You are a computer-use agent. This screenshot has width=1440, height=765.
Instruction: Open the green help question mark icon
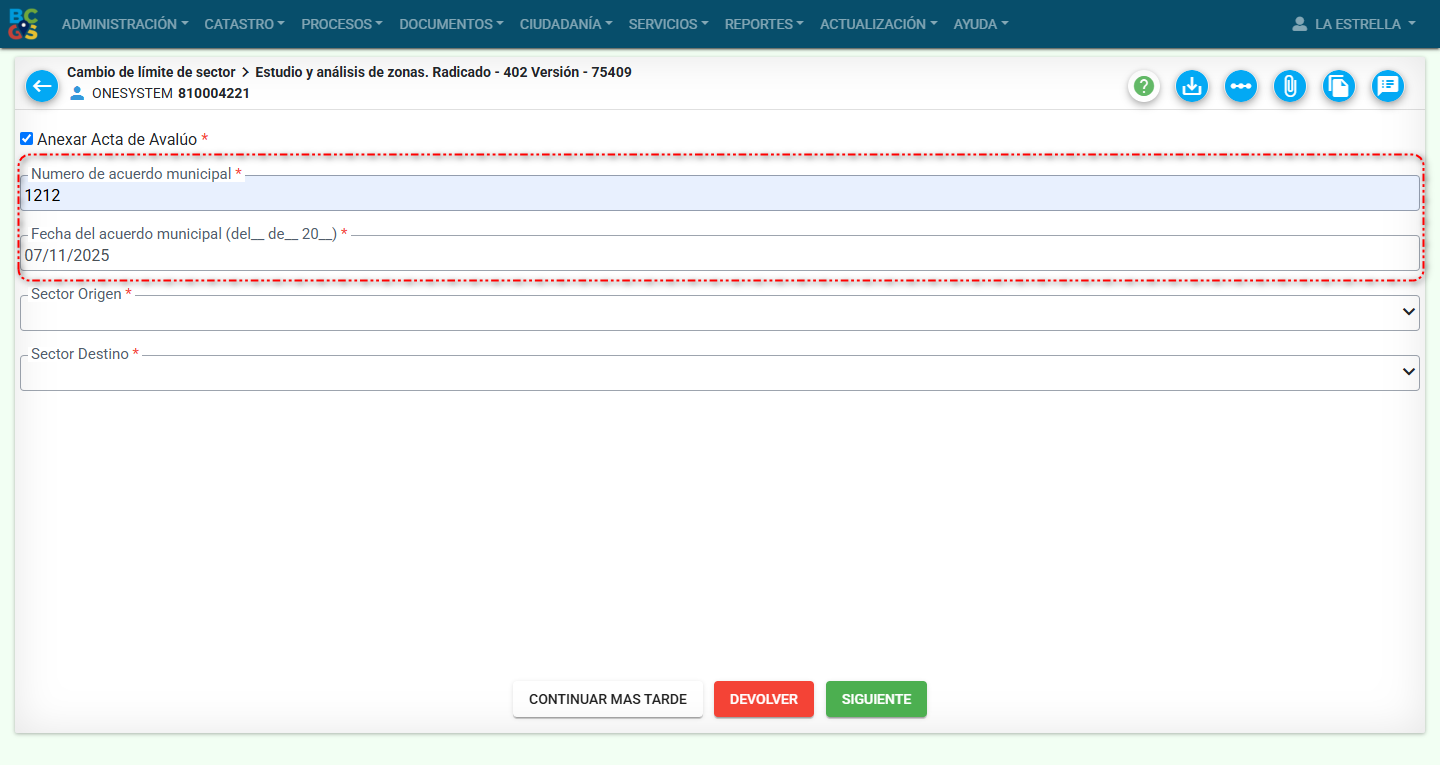pos(1144,87)
